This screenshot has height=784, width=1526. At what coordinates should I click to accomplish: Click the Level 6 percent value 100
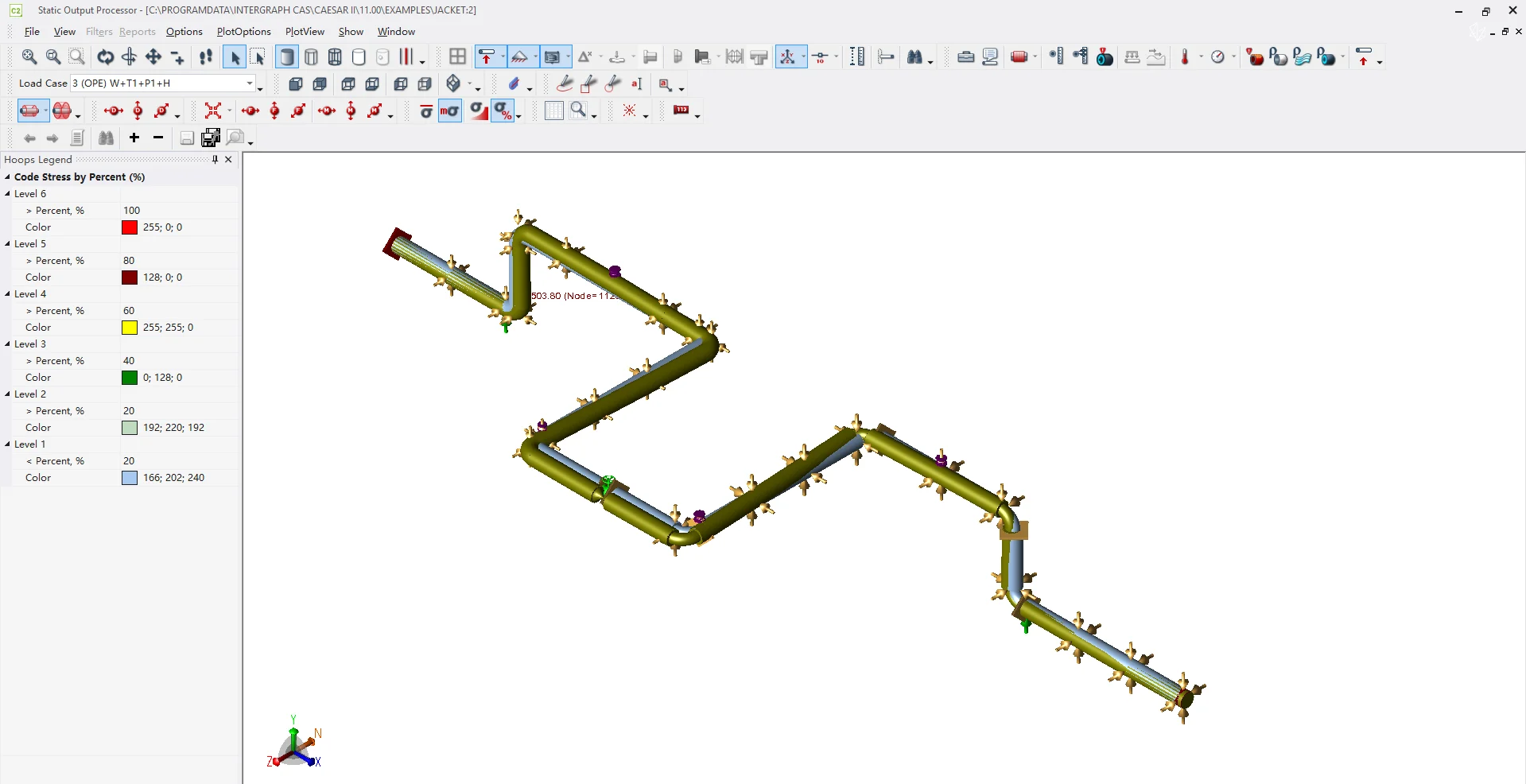tap(132, 211)
